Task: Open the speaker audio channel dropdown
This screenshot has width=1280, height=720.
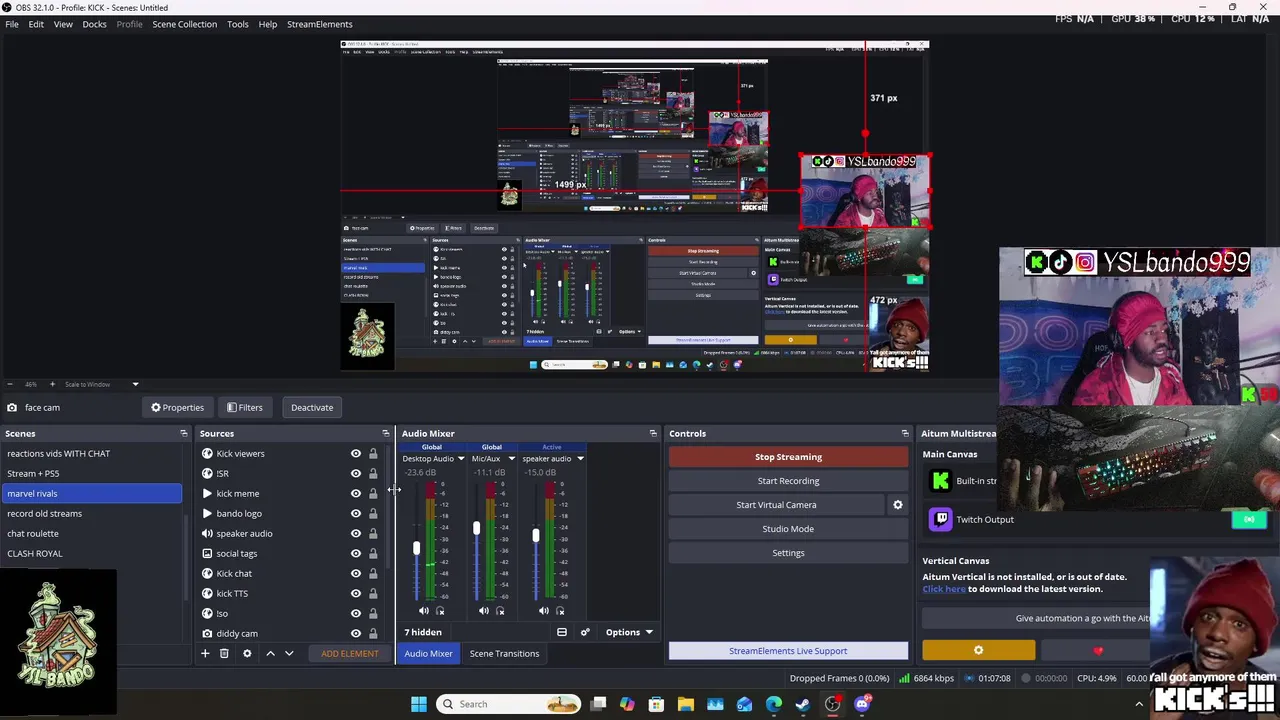Action: click(580, 459)
